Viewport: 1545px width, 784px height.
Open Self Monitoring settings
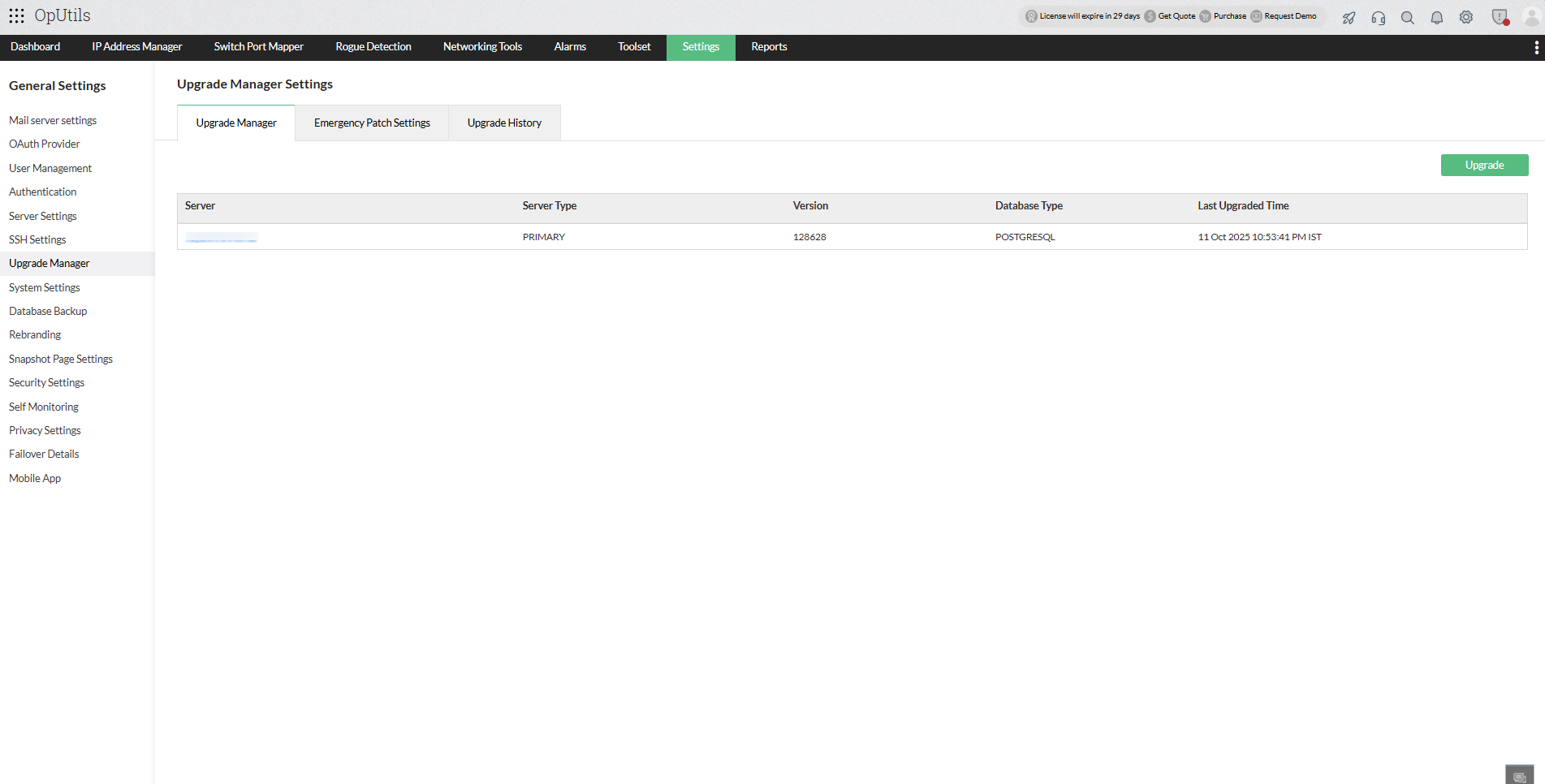(x=44, y=407)
